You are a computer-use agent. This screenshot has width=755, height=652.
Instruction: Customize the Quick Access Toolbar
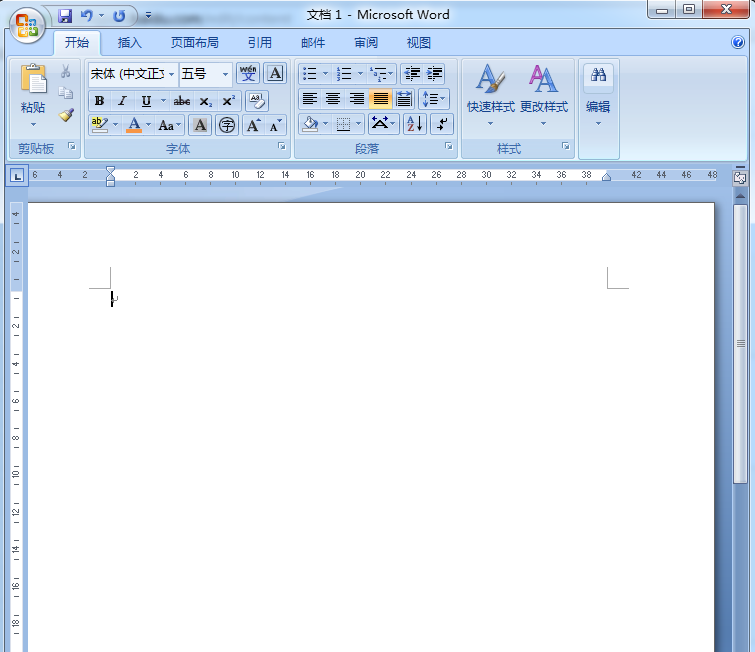148,16
